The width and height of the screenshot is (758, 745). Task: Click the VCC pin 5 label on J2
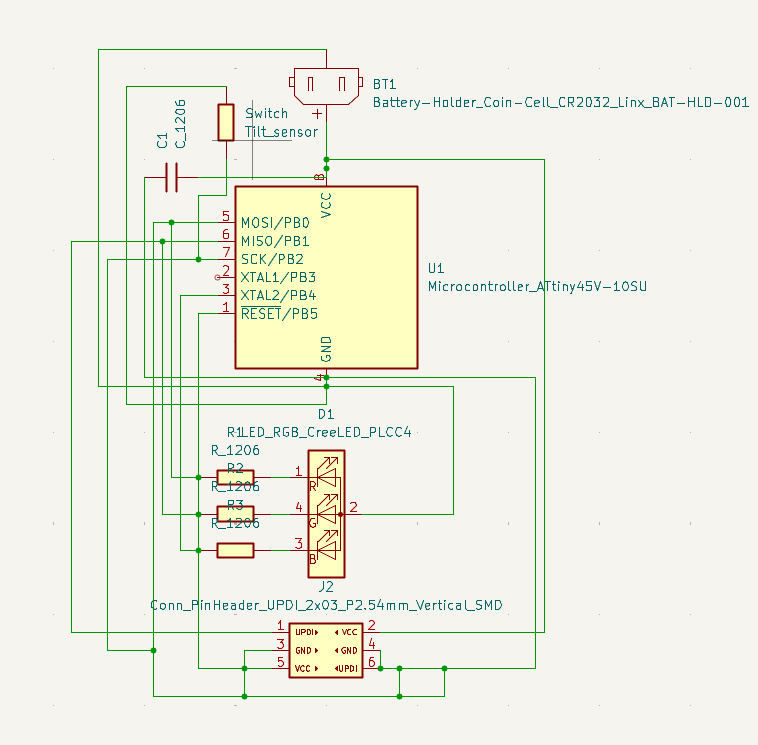click(x=306, y=669)
